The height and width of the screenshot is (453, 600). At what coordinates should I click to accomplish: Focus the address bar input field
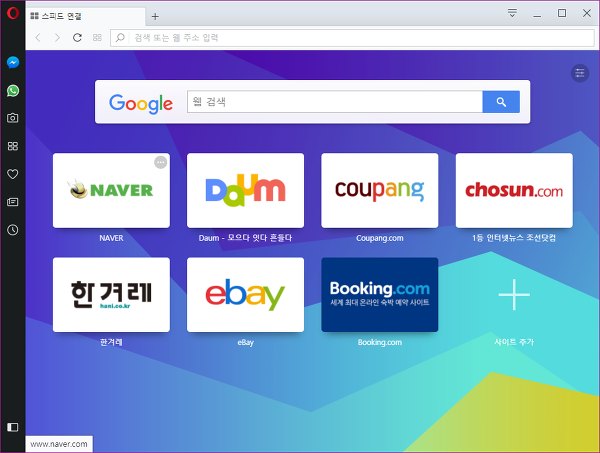[x=352, y=37]
